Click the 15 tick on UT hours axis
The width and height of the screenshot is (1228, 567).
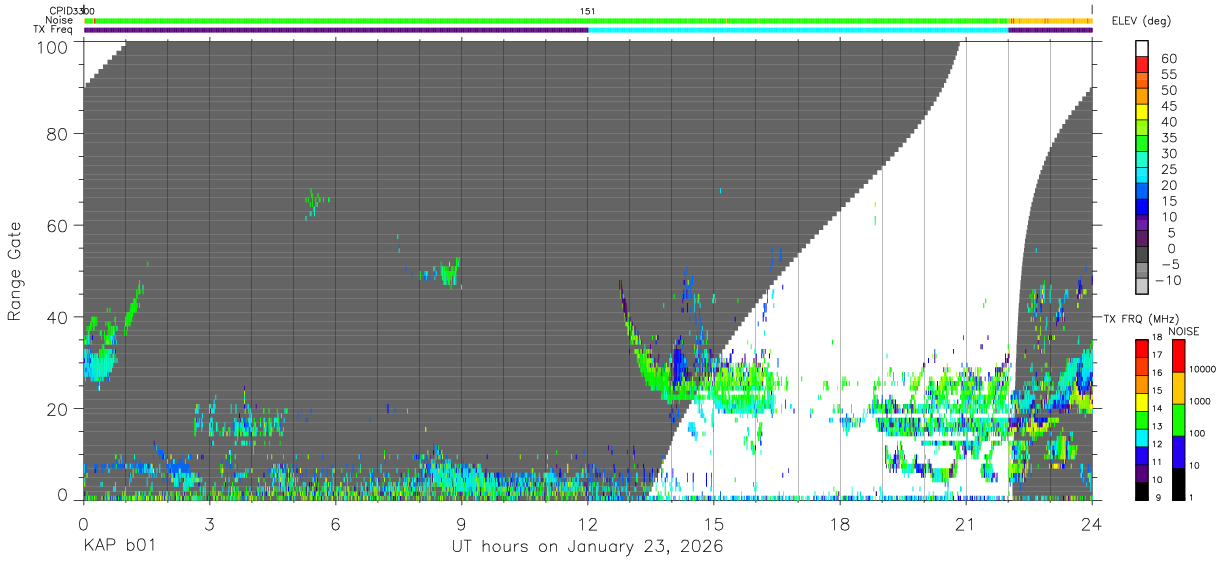point(713,523)
